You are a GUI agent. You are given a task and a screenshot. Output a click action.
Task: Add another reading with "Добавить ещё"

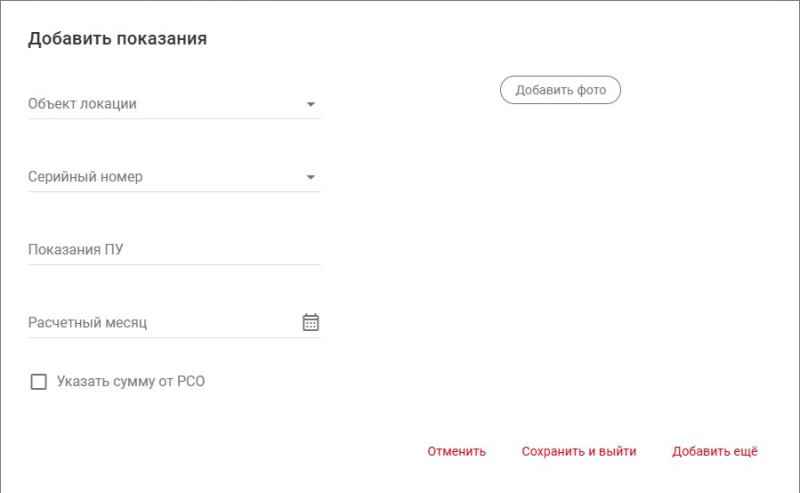714,451
